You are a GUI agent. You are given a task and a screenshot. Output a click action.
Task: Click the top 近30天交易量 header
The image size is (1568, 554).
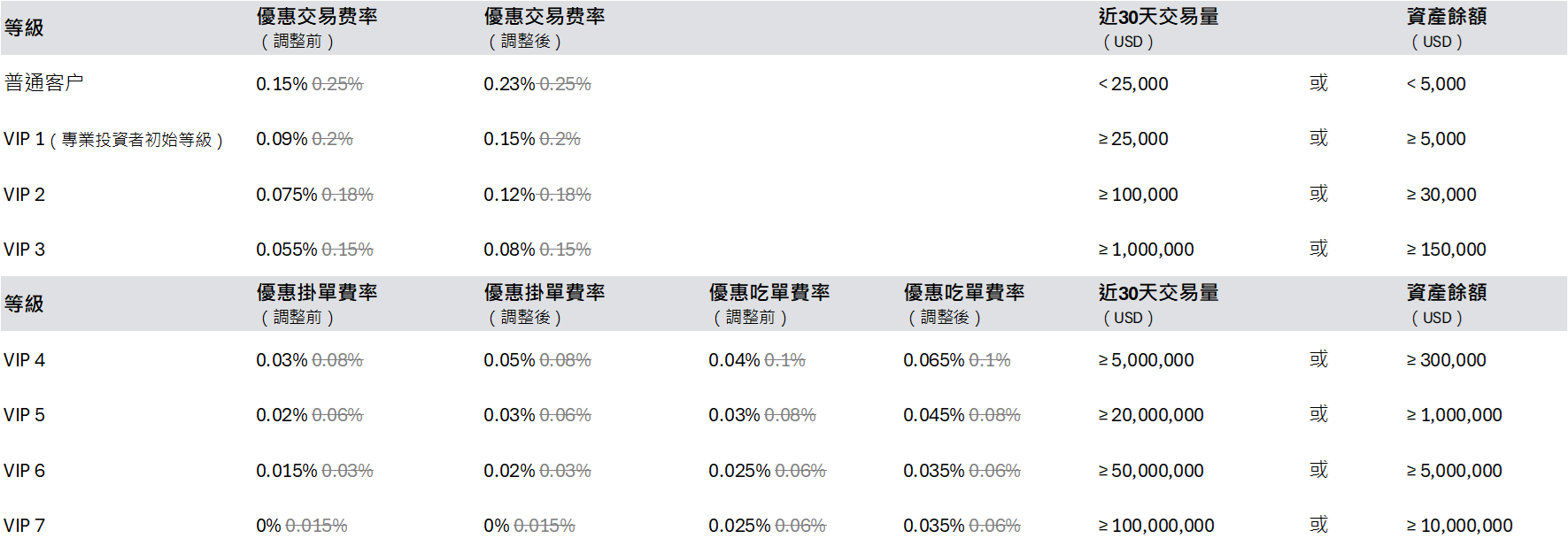coord(1159,28)
